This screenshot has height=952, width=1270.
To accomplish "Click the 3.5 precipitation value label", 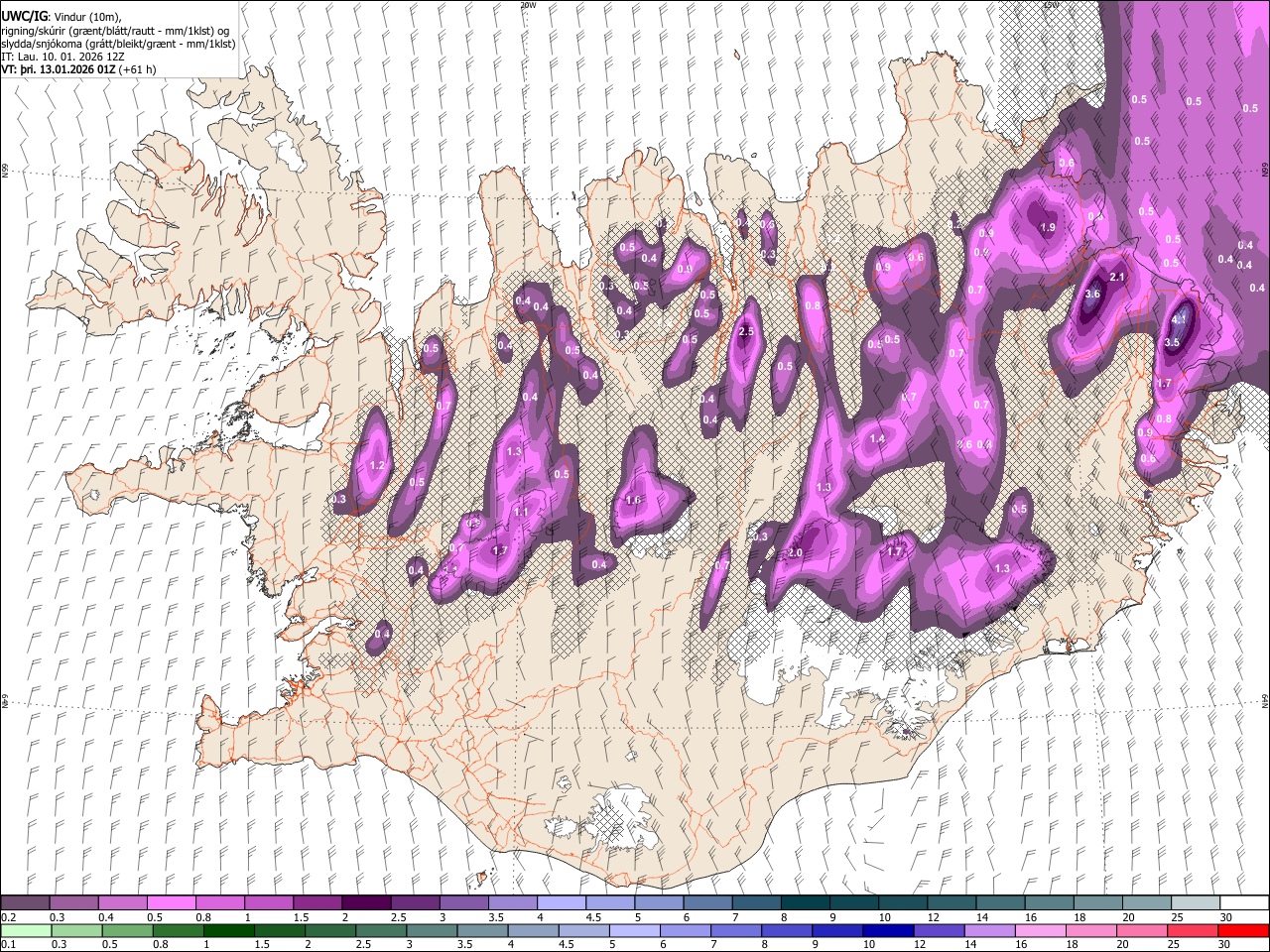I will 1172,342.
